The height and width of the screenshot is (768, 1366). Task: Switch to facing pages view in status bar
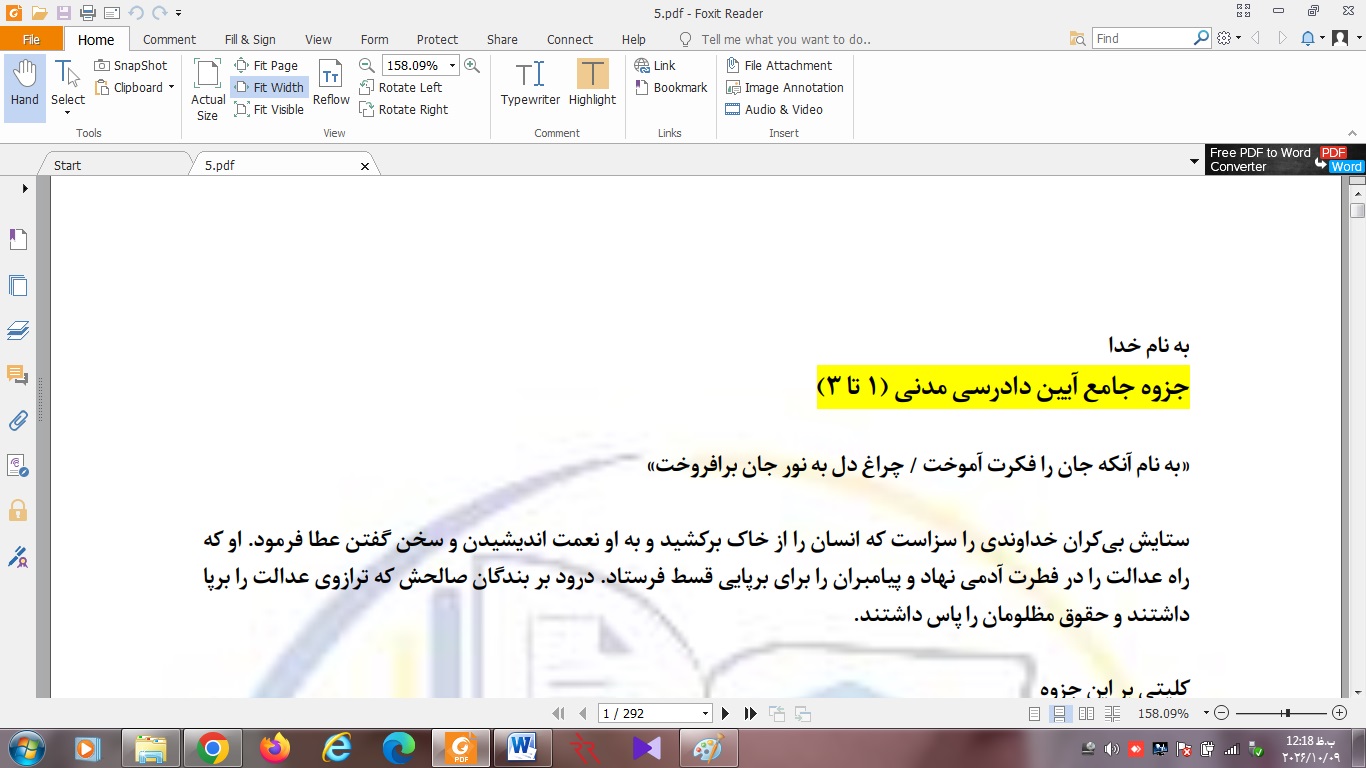1086,714
